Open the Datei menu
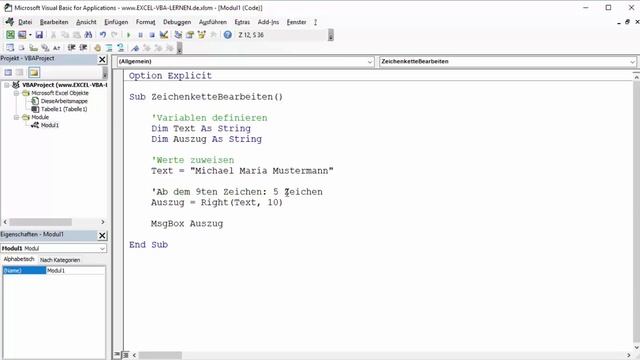This screenshot has height=360, width=640. 25,22
